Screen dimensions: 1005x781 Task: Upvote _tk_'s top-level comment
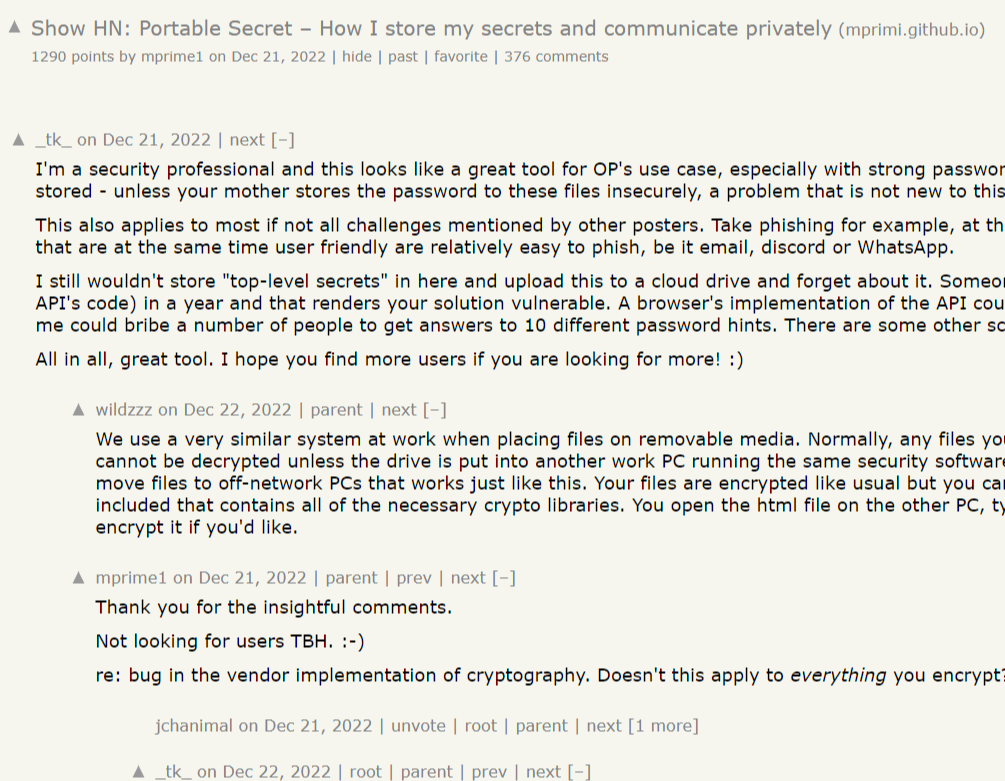tap(19, 140)
